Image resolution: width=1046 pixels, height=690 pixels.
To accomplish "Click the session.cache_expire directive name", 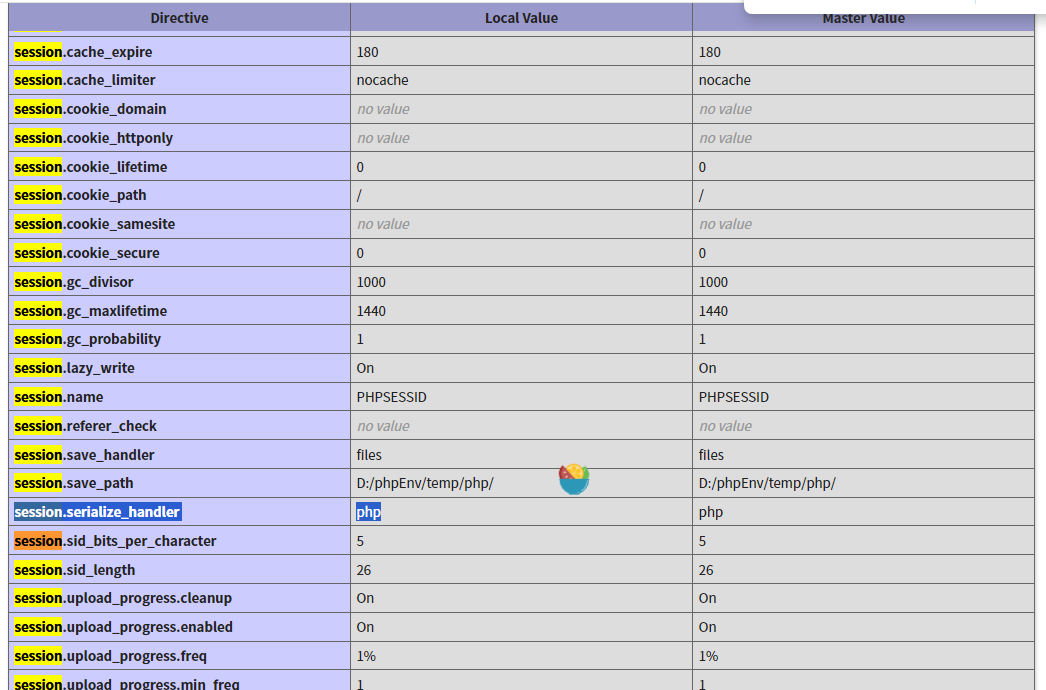I will tap(83, 52).
